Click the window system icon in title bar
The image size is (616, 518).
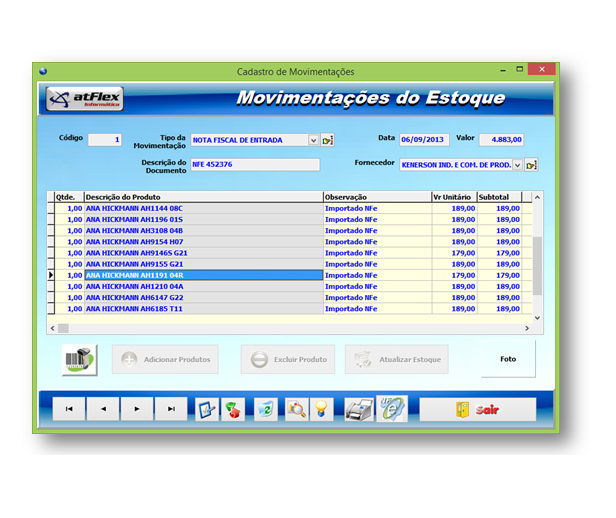point(43,71)
